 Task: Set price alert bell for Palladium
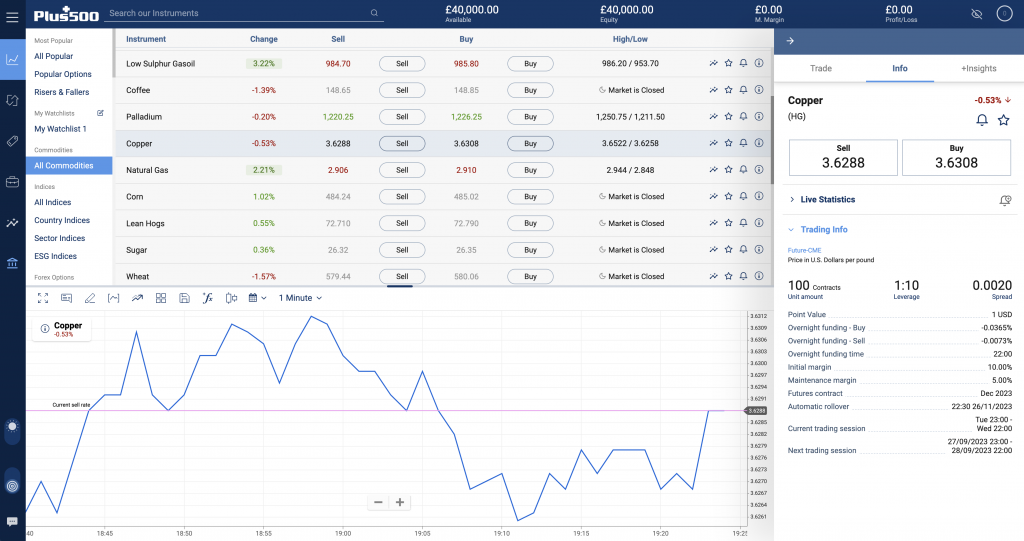point(743,116)
